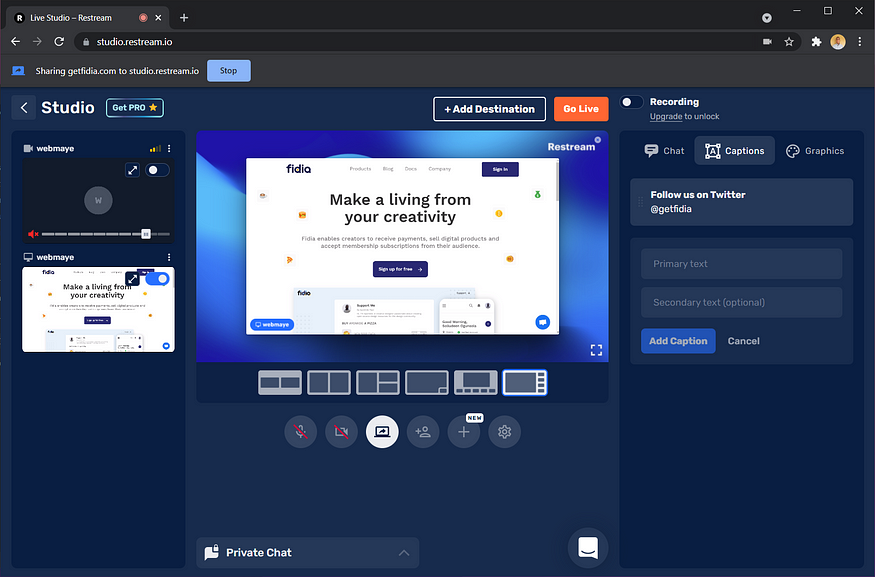Select screen with side thumbnails layout
875x577 pixels.
pos(525,383)
